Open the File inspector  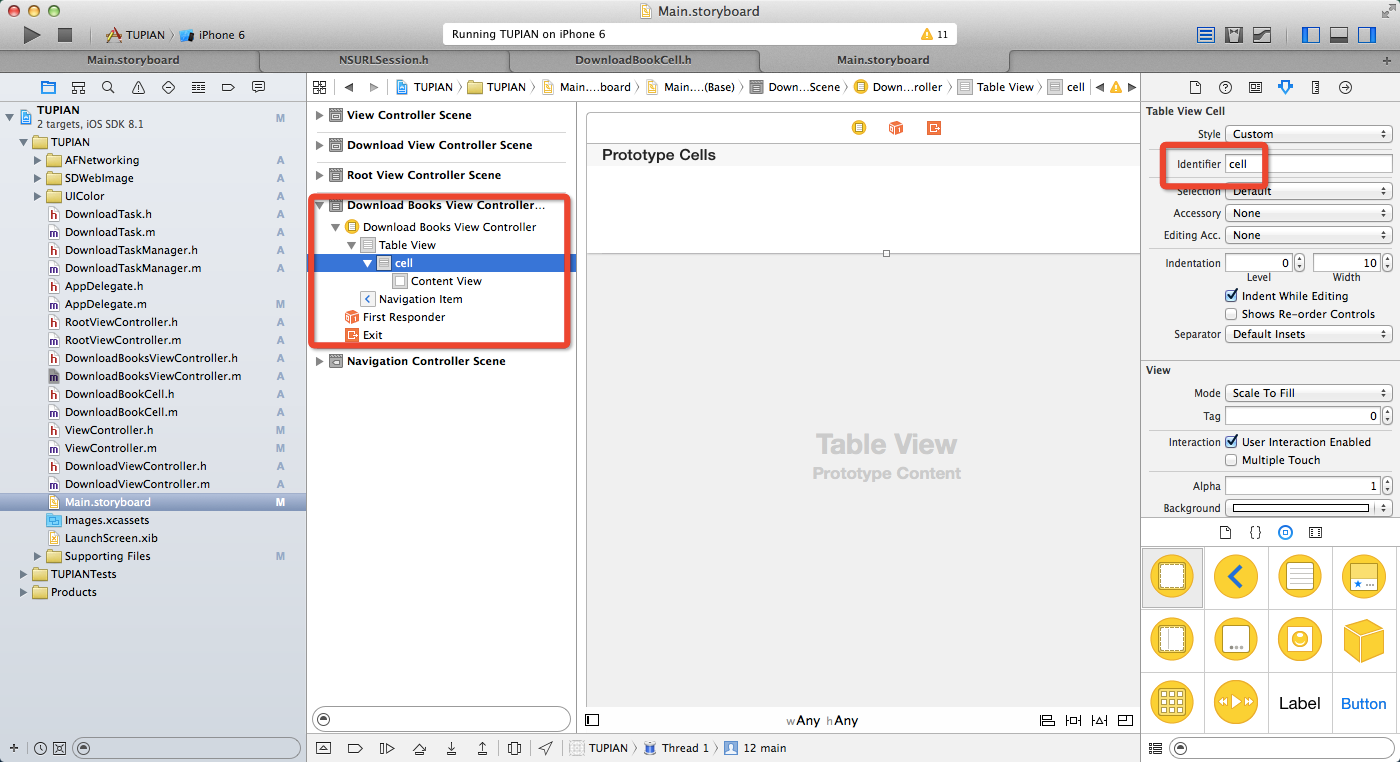pos(1195,87)
